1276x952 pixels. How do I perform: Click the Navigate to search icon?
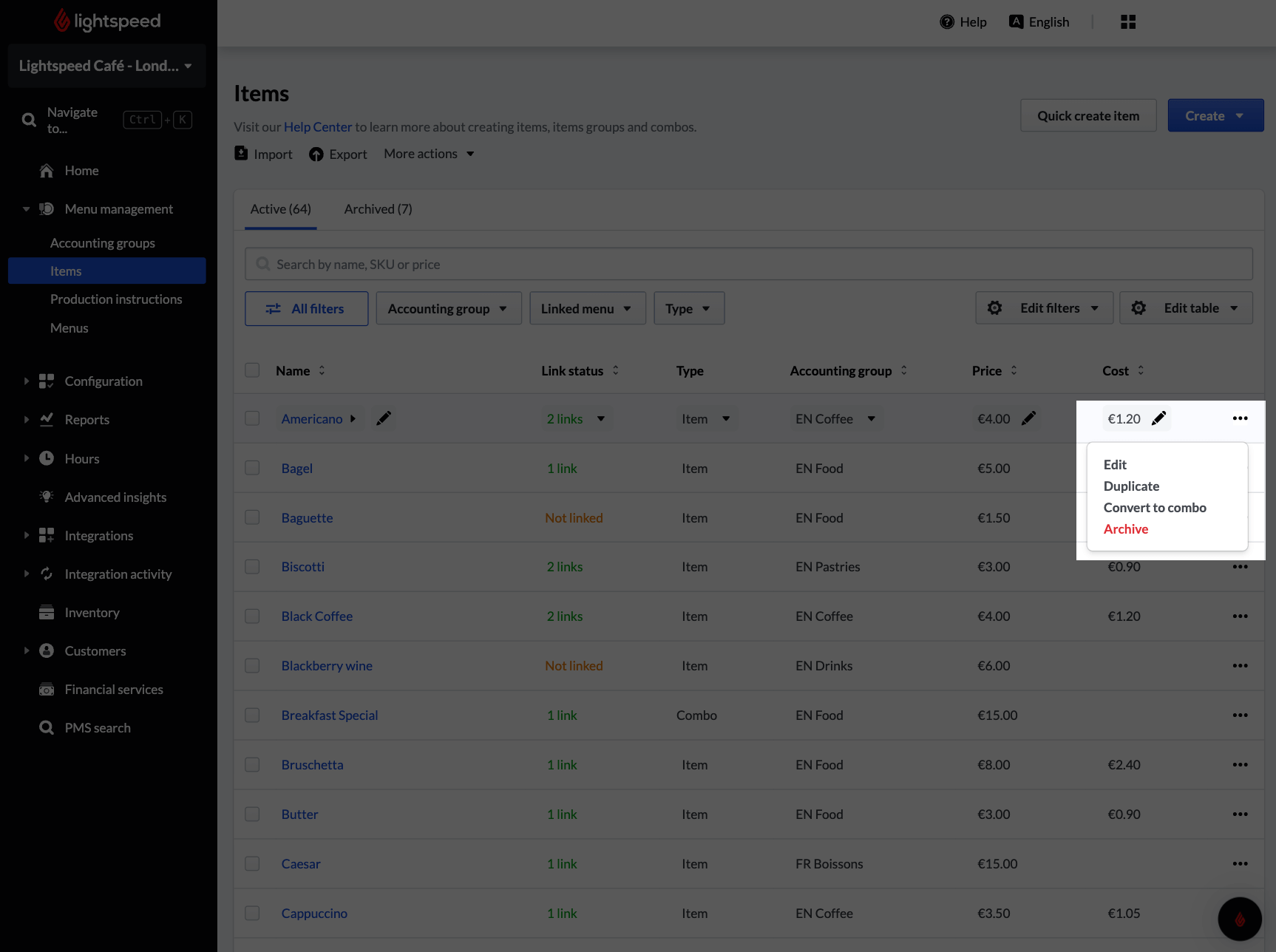pos(29,120)
